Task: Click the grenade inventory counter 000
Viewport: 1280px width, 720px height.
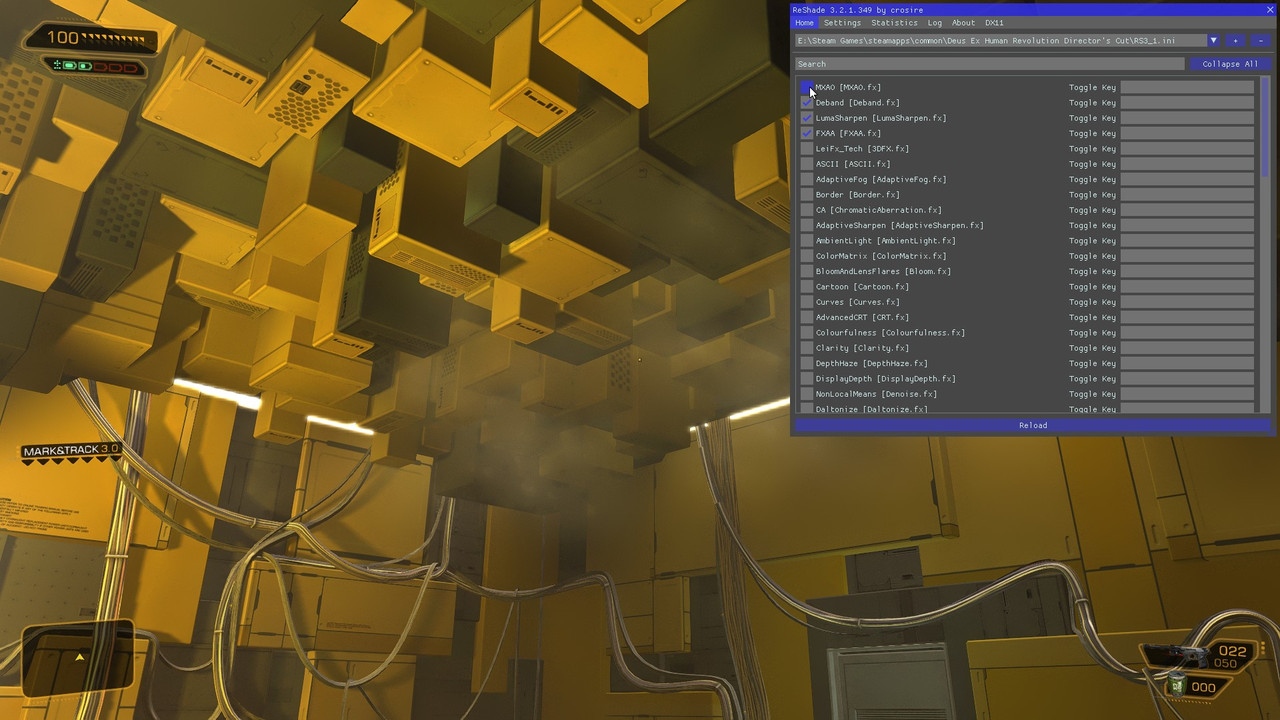Action: 1203,687
